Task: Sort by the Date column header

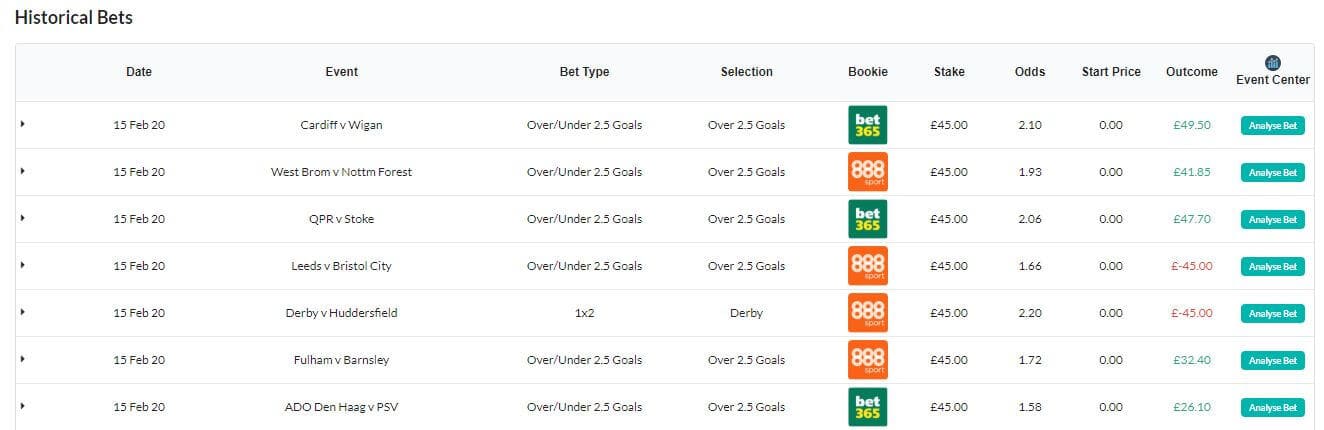Action: [139, 72]
